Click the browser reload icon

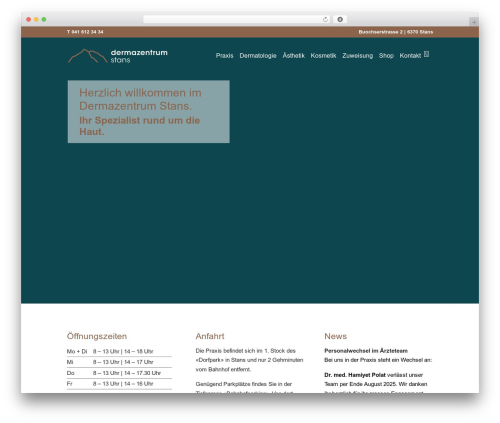click(x=325, y=19)
